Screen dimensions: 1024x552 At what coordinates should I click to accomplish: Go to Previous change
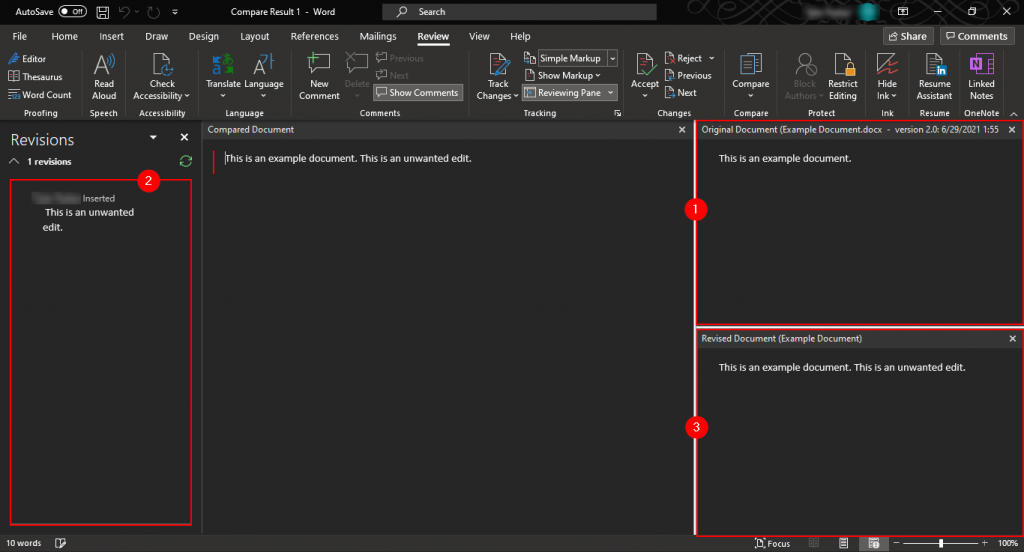pos(688,76)
